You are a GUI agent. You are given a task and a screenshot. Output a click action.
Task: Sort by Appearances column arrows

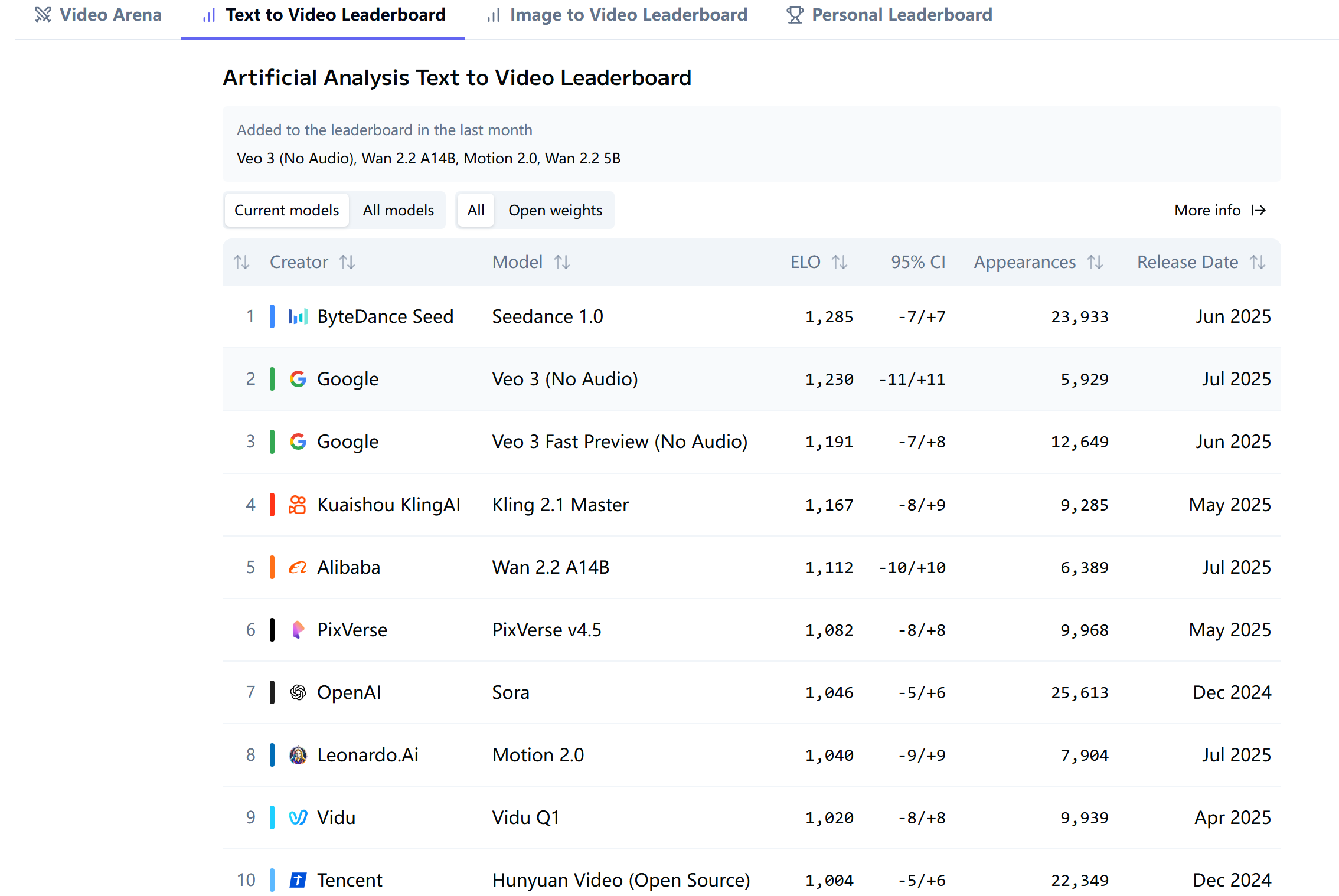[1095, 262]
